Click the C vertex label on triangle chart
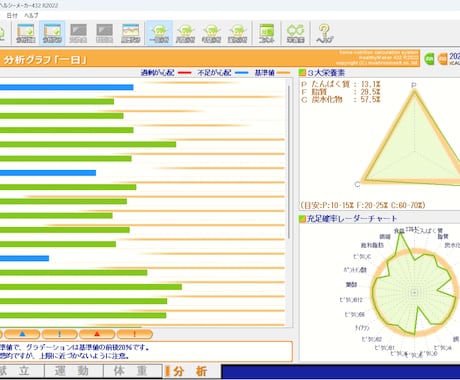 [357, 184]
